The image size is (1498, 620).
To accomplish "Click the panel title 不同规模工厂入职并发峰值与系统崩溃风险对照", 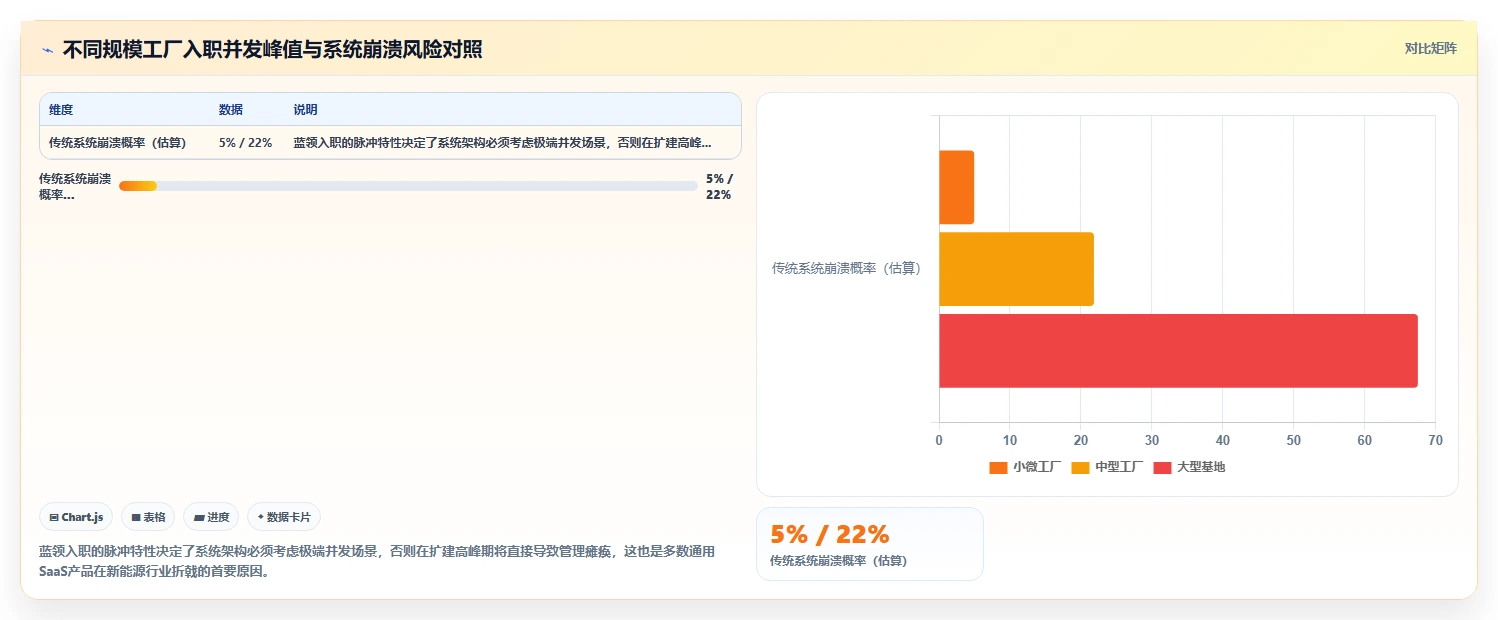I will [272, 50].
